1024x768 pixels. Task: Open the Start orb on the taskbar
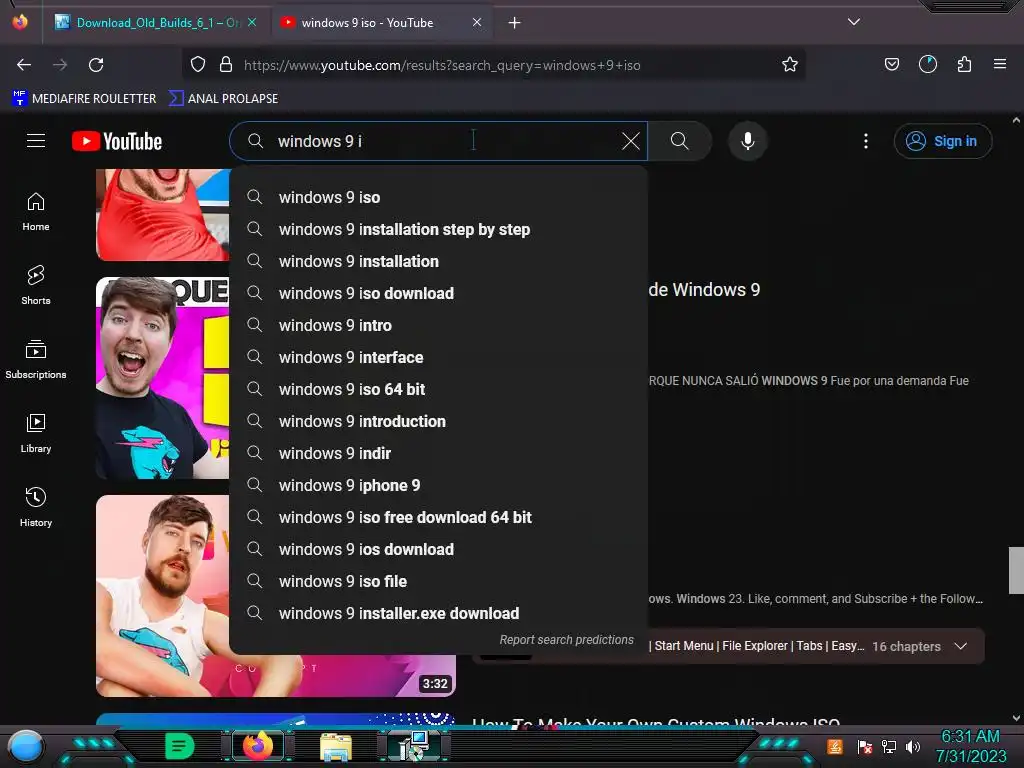coord(26,746)
